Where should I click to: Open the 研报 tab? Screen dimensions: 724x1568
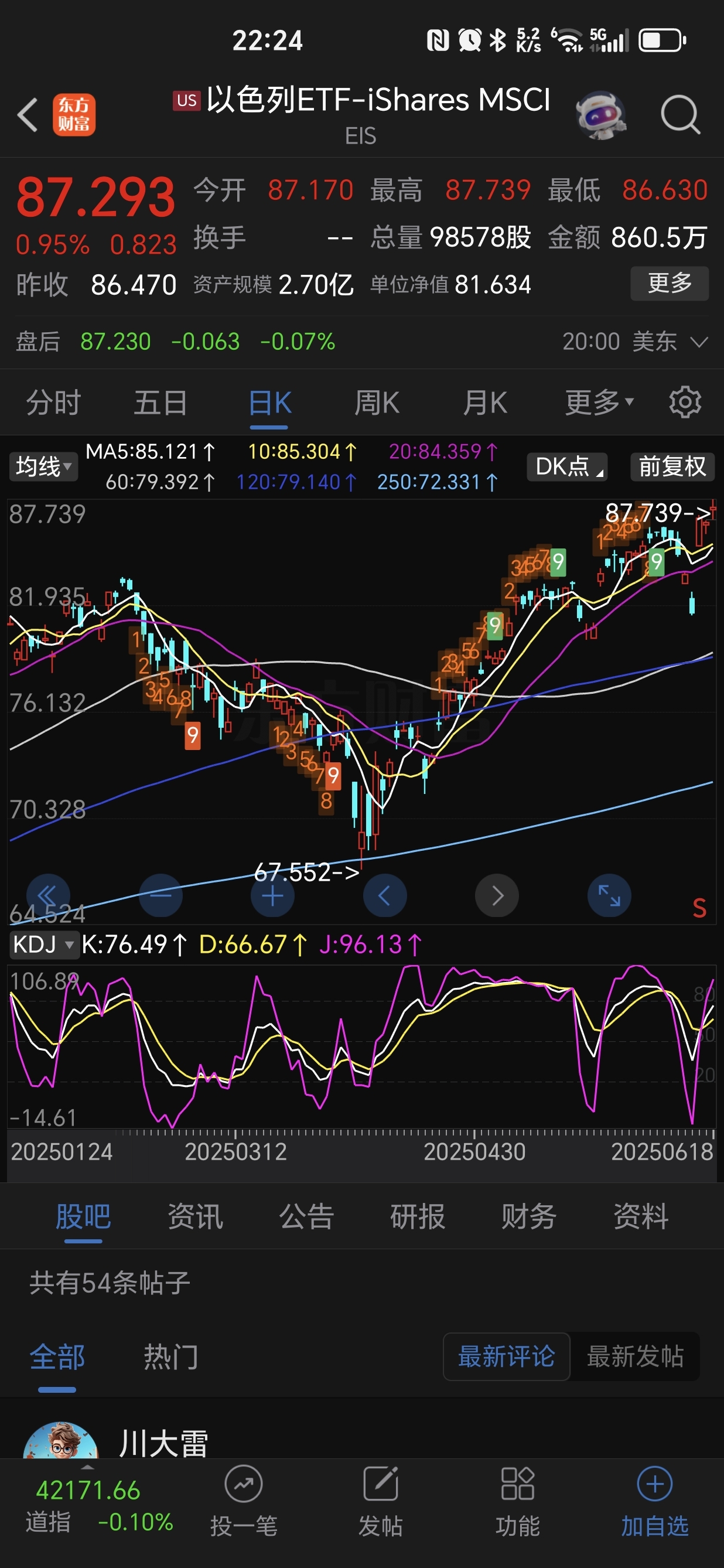[418, 1217]
